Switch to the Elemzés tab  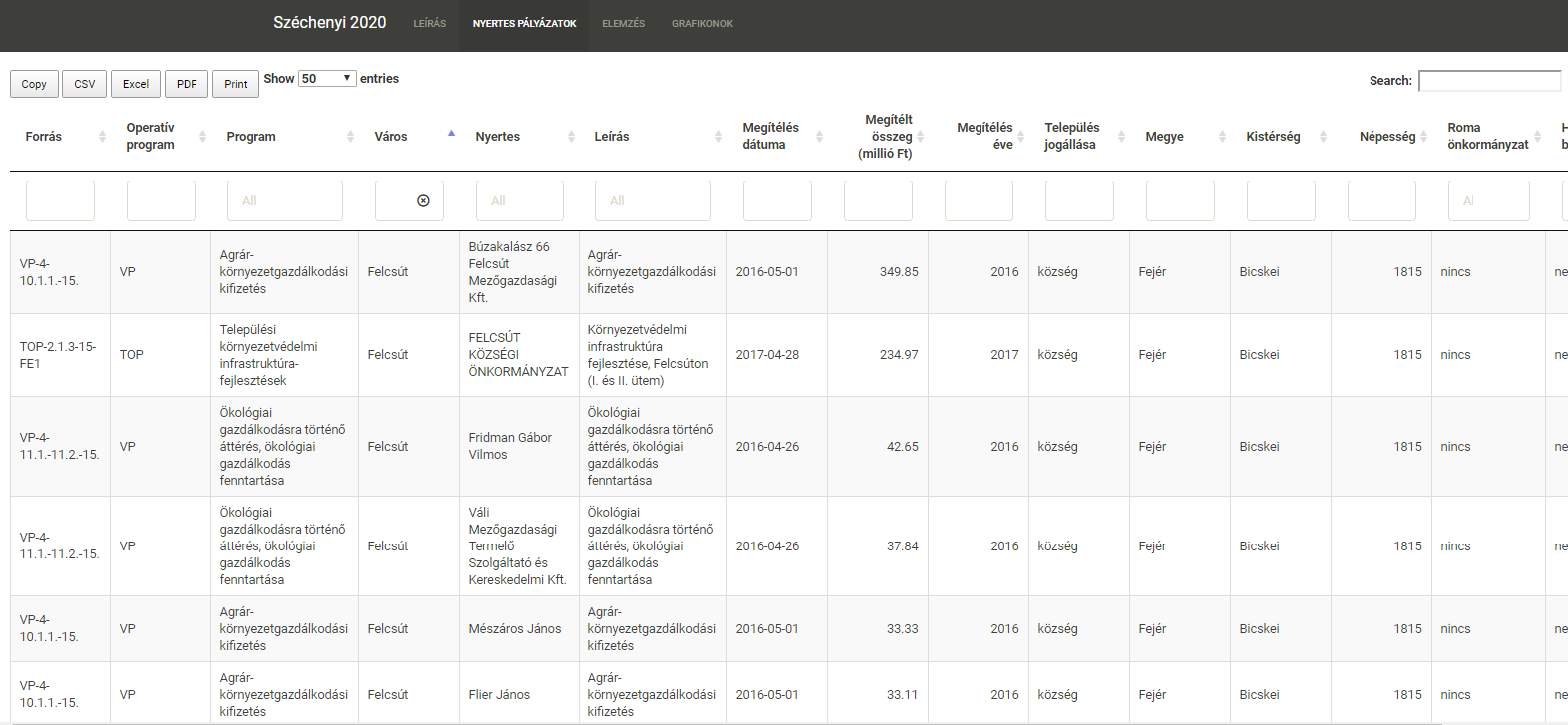623,24
